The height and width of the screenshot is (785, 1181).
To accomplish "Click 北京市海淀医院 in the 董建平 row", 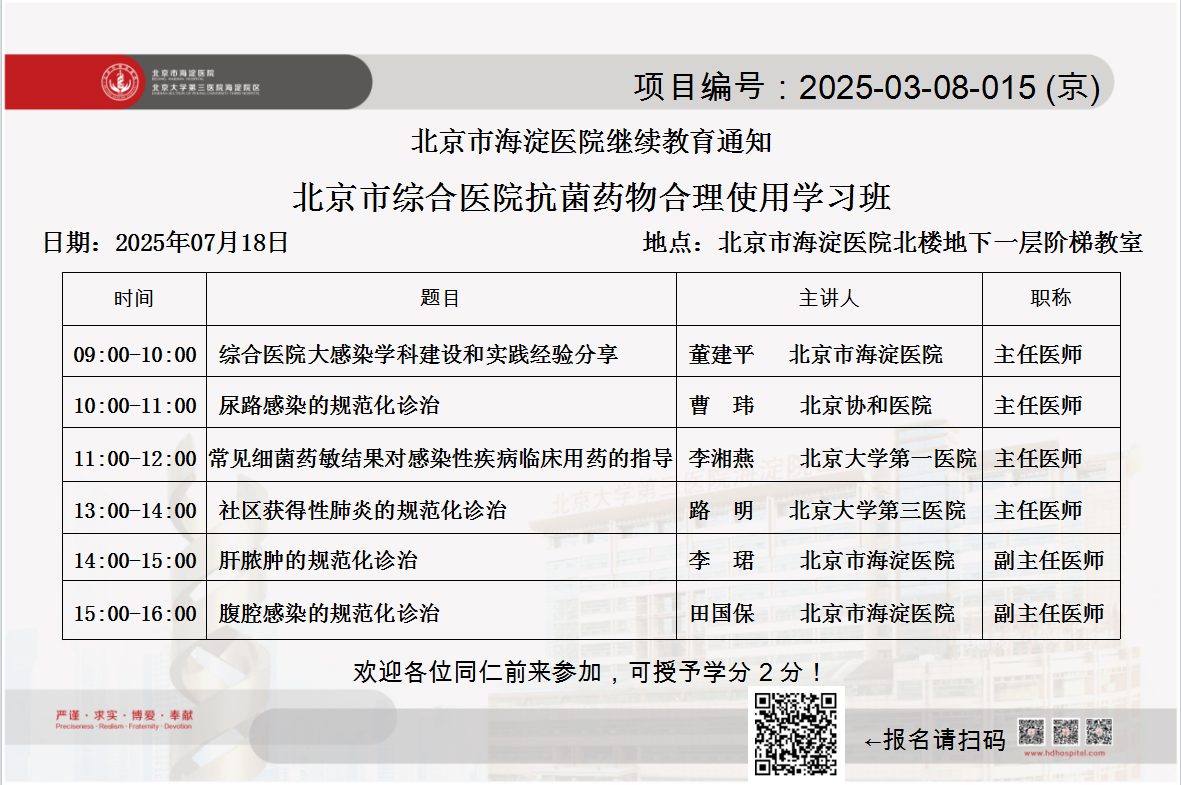I will pyautogui.click(x=866, y=355).
